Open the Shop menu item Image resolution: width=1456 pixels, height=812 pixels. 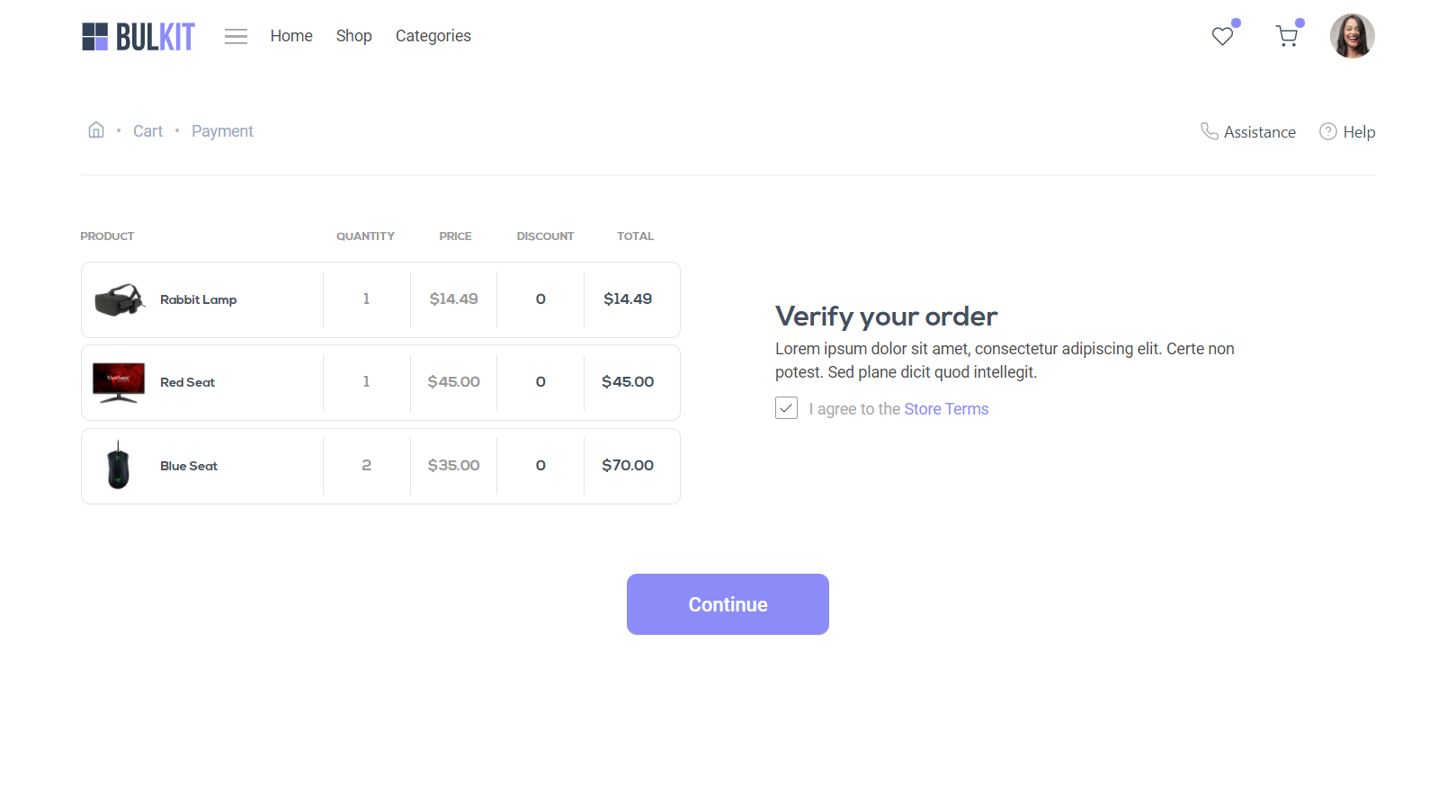353,36
